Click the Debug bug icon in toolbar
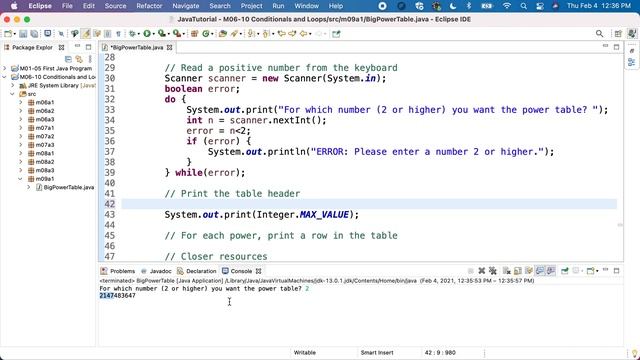This screenshot has width=640, height=360. pyautogui.click(x=132, y=34)
